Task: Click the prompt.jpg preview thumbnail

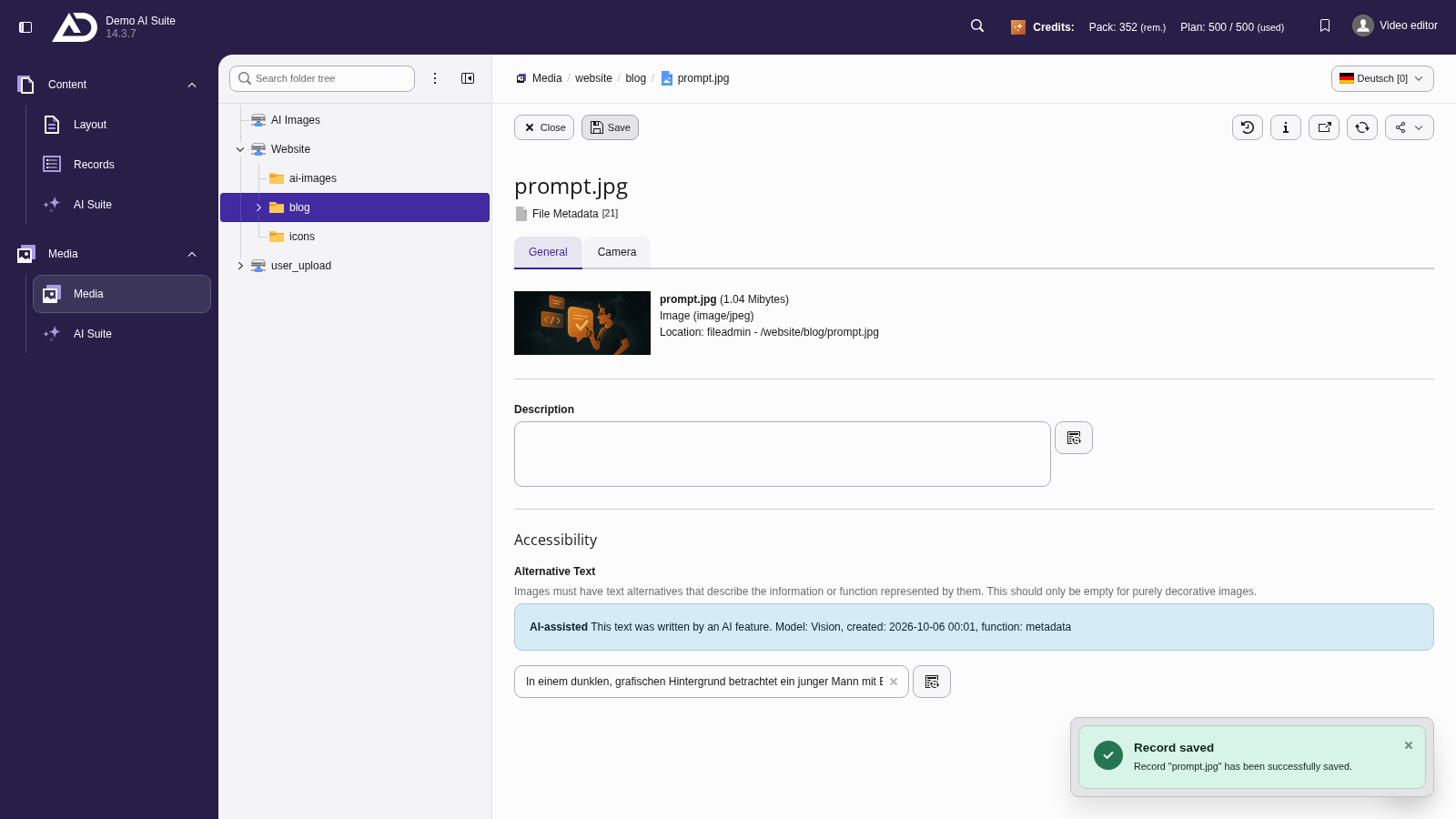Action: click(582, 323)
